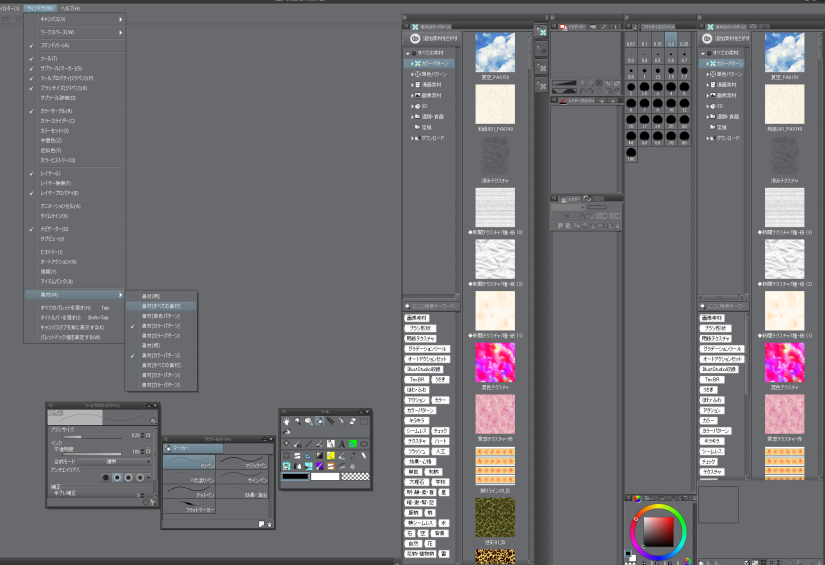Select the black main color swatch in tool palette
This screenshot has width=825, height=565.
coord(294,477)
